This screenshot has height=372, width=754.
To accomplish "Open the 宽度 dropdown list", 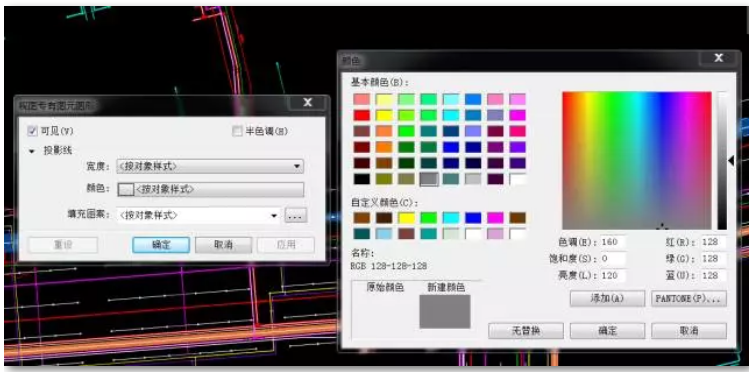I will pos(210,167).
